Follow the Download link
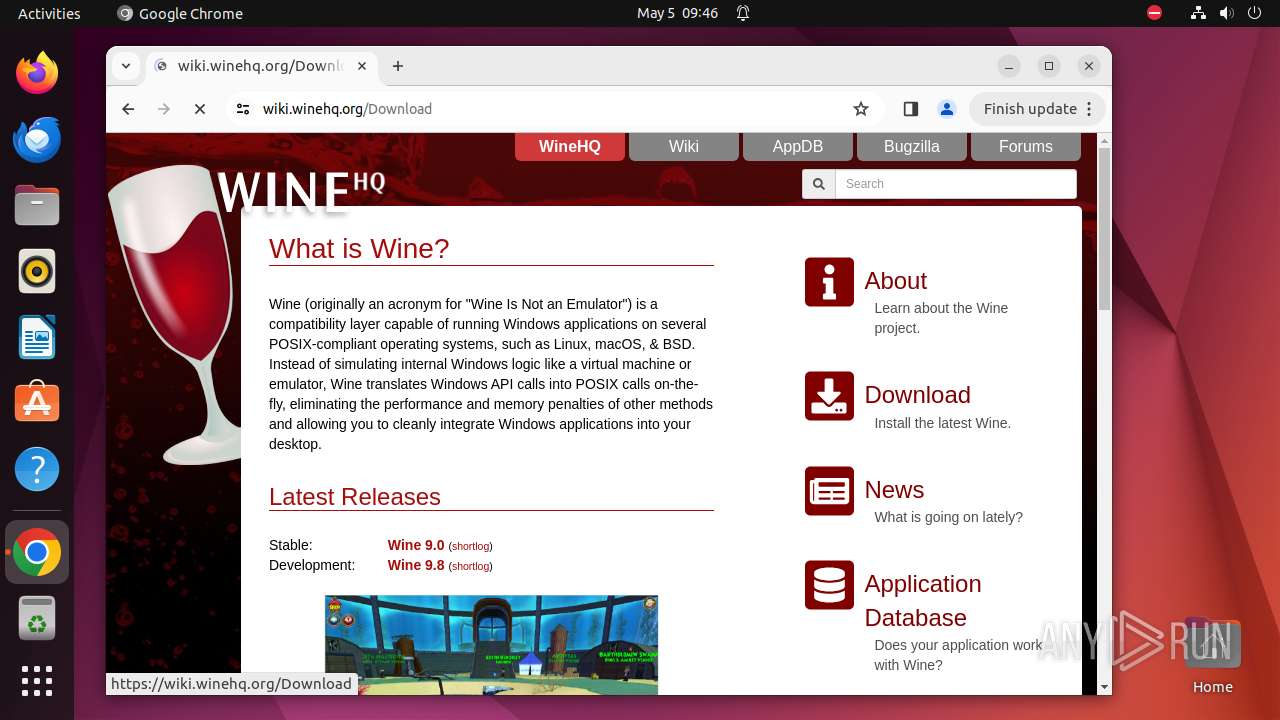The width and height of the screenshot is (1280, 720). pyautogui.click(x=917, y=395)
